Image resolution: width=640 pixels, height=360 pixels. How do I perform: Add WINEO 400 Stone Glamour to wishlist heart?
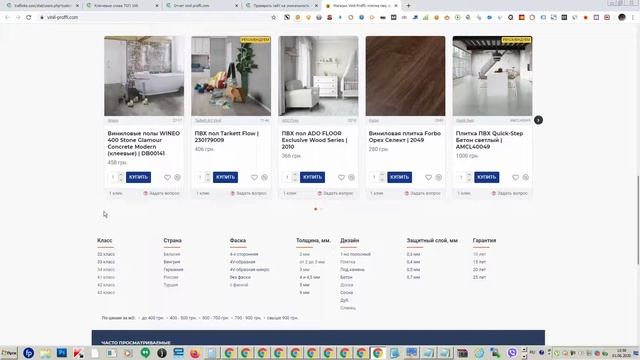(167, 177)
